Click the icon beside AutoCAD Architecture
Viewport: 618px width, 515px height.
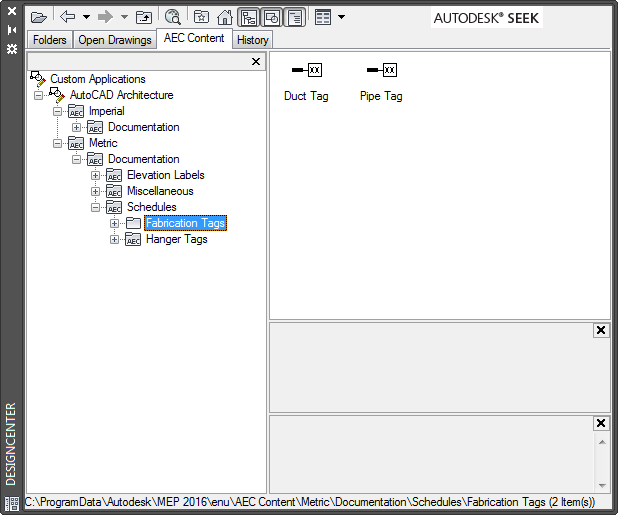pyautogui.click(x=57, y=95)
